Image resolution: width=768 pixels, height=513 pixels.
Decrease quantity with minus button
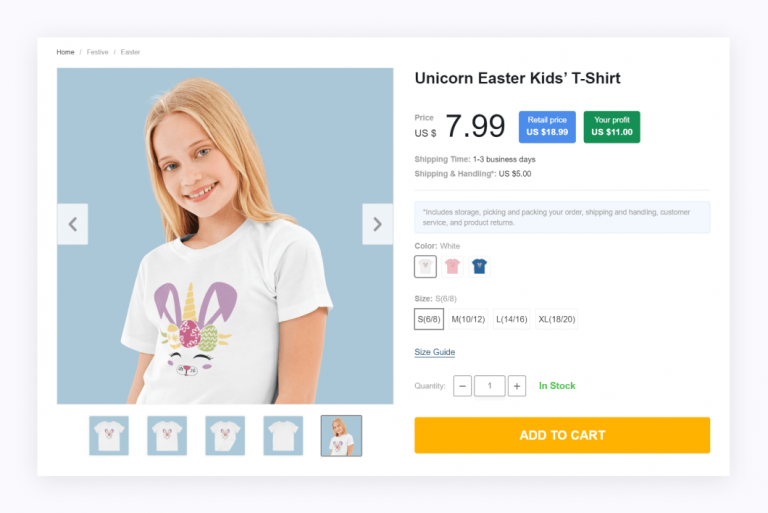[x=462, y=386]
